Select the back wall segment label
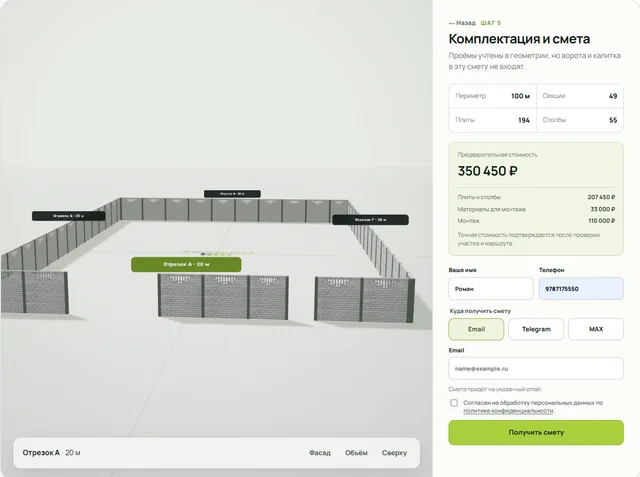The width and height of the screenshot is (640, 477). [x=232, y=194]
